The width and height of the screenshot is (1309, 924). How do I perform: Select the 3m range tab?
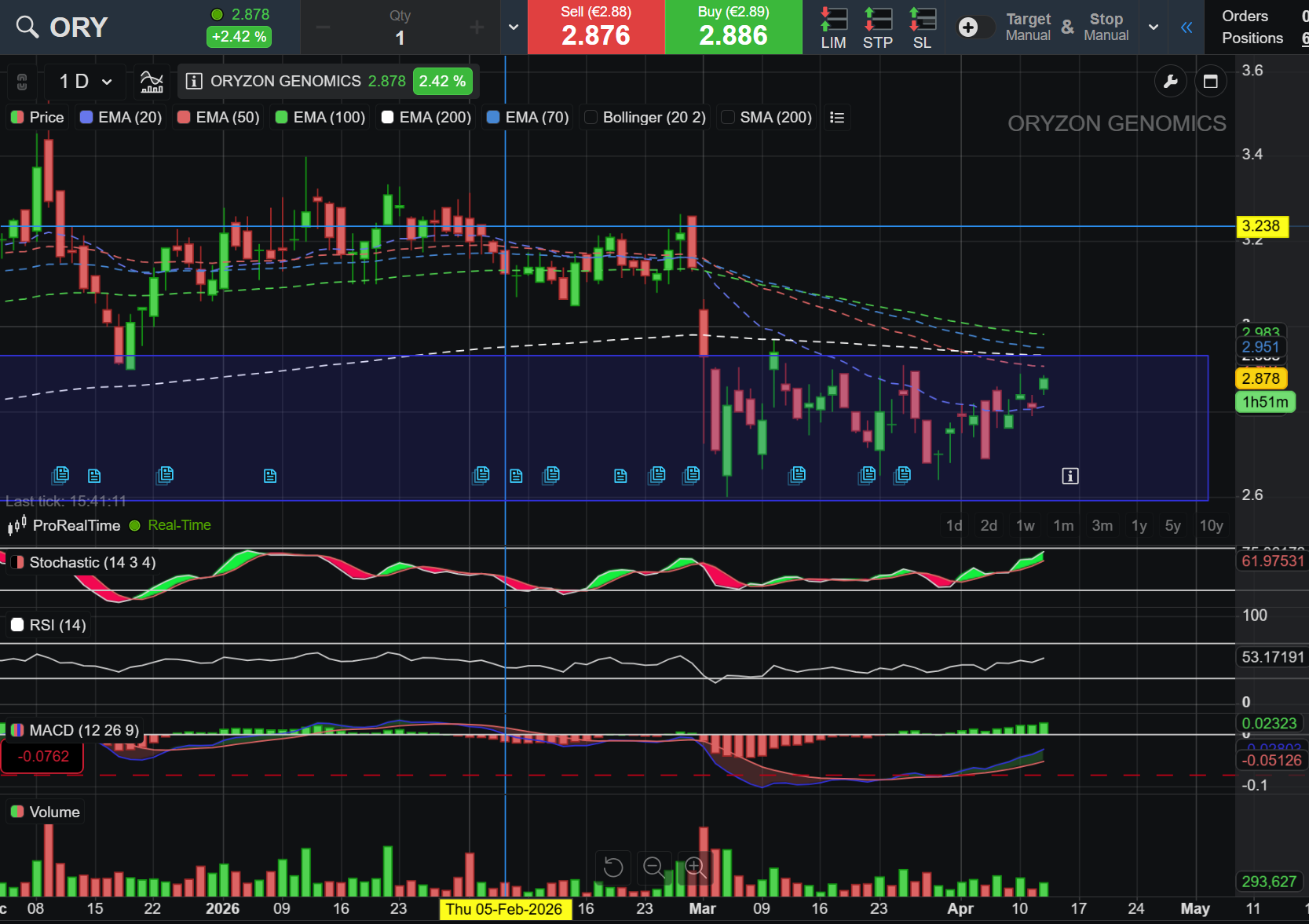coord(1102,525)
